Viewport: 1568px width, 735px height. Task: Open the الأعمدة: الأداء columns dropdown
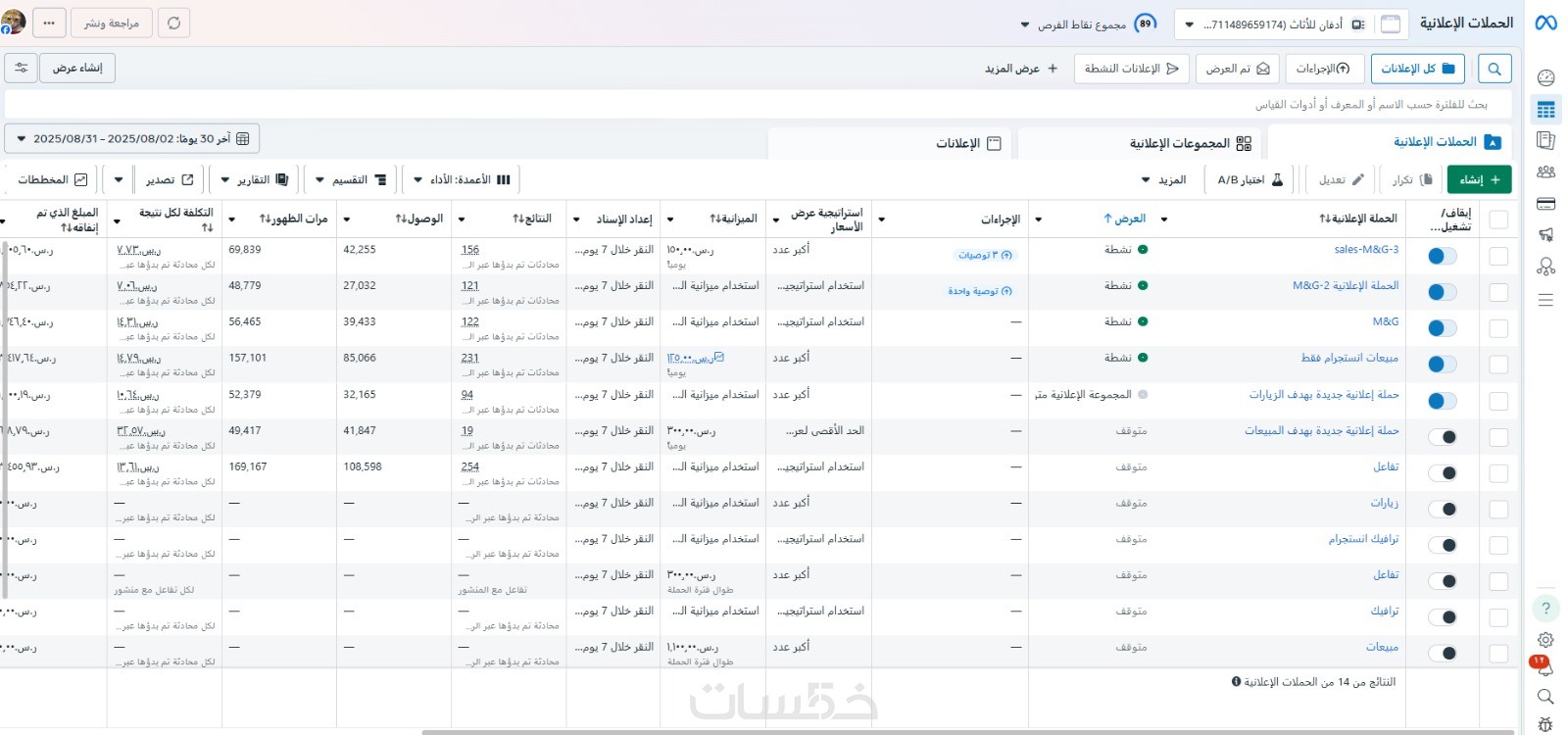[x=462, y=179]
